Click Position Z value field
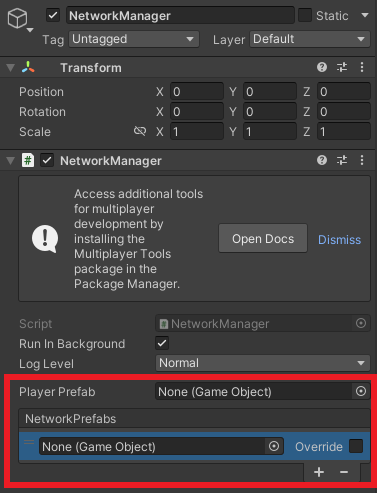377x493 pixels. 343,91
